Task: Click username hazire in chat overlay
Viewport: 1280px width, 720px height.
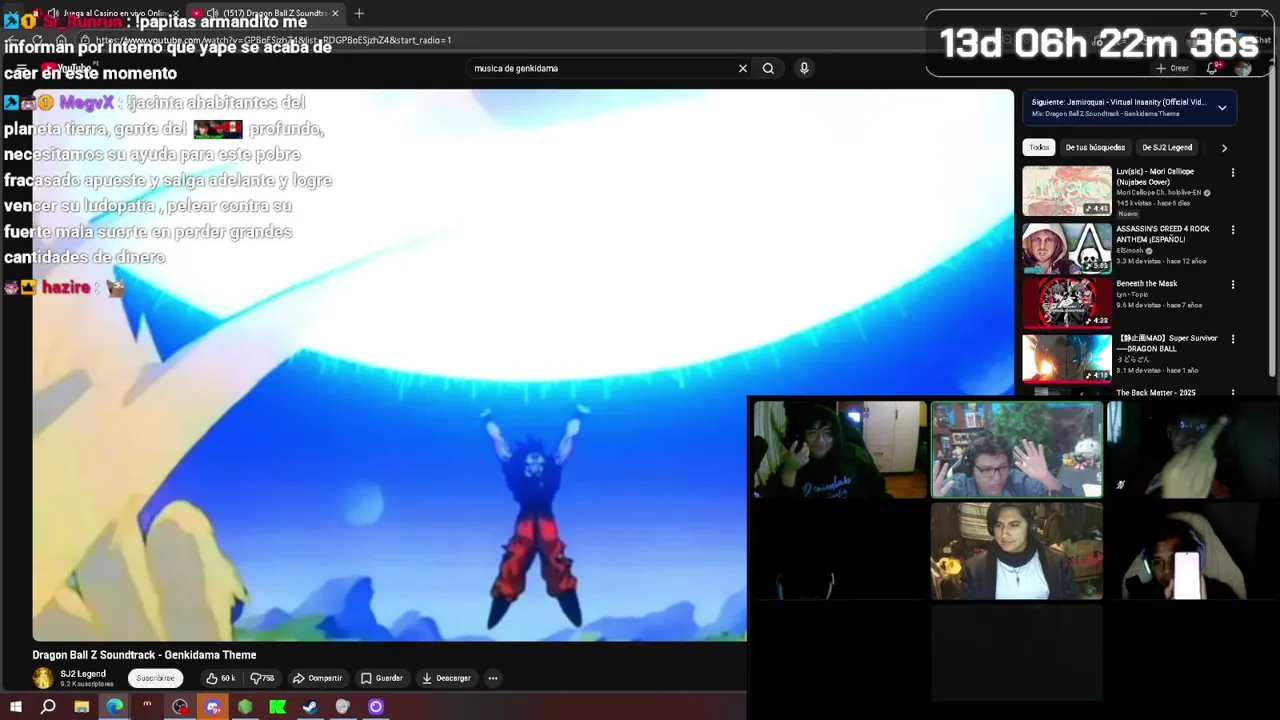Action: (66, 287)
